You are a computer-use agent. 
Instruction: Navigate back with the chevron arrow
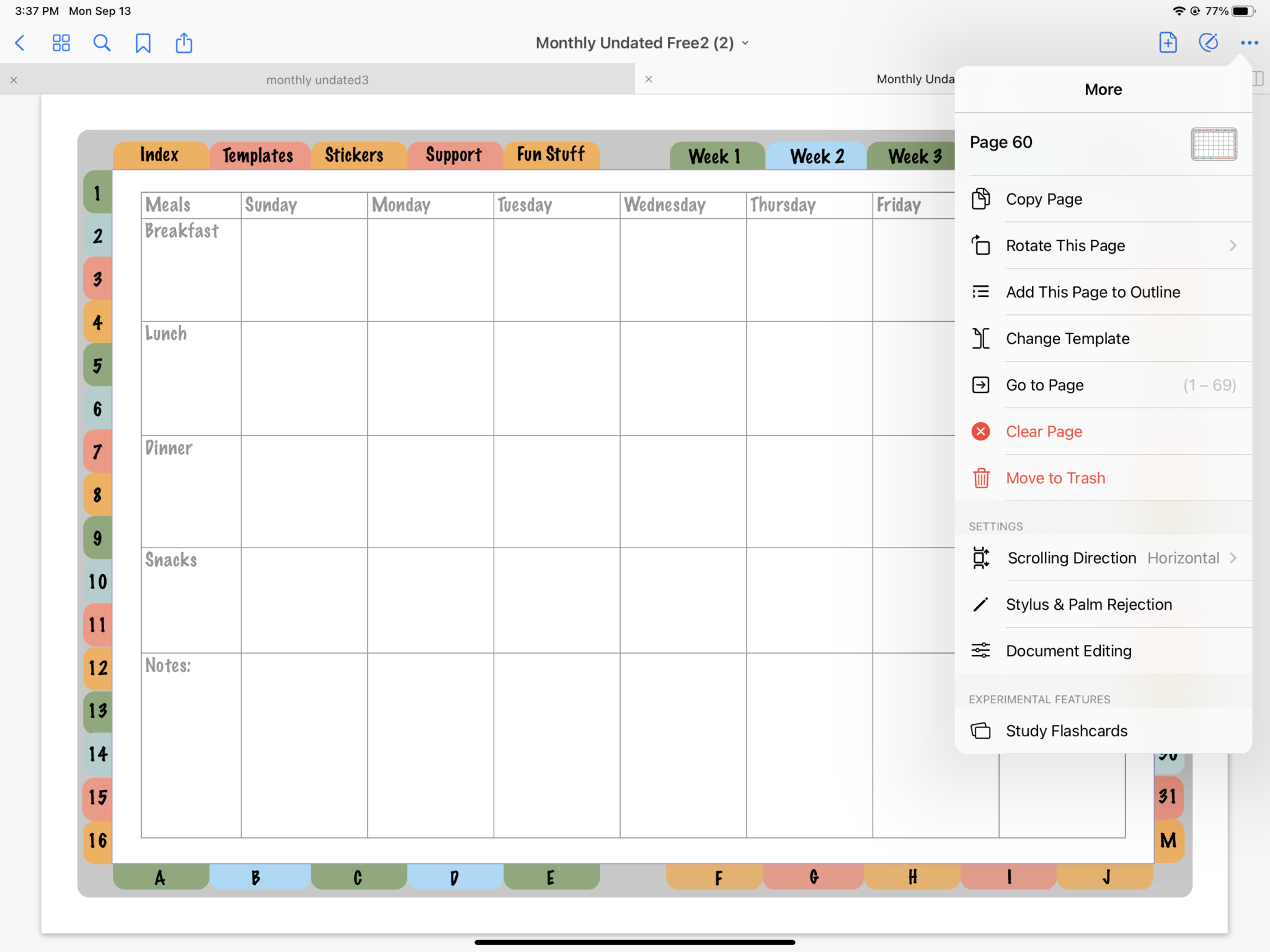coord(20,43)
